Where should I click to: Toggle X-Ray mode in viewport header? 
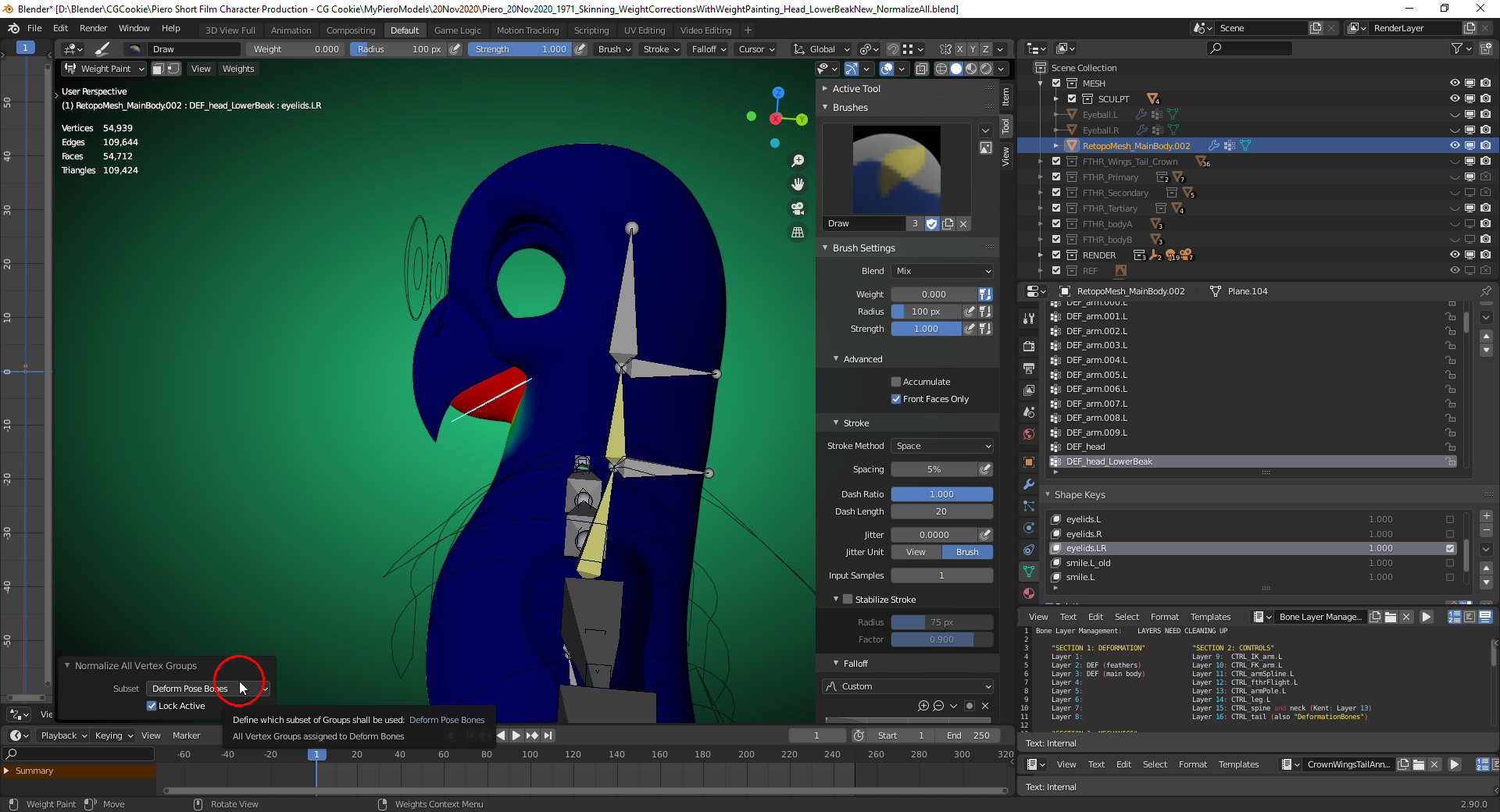click(x=922, y=69)
